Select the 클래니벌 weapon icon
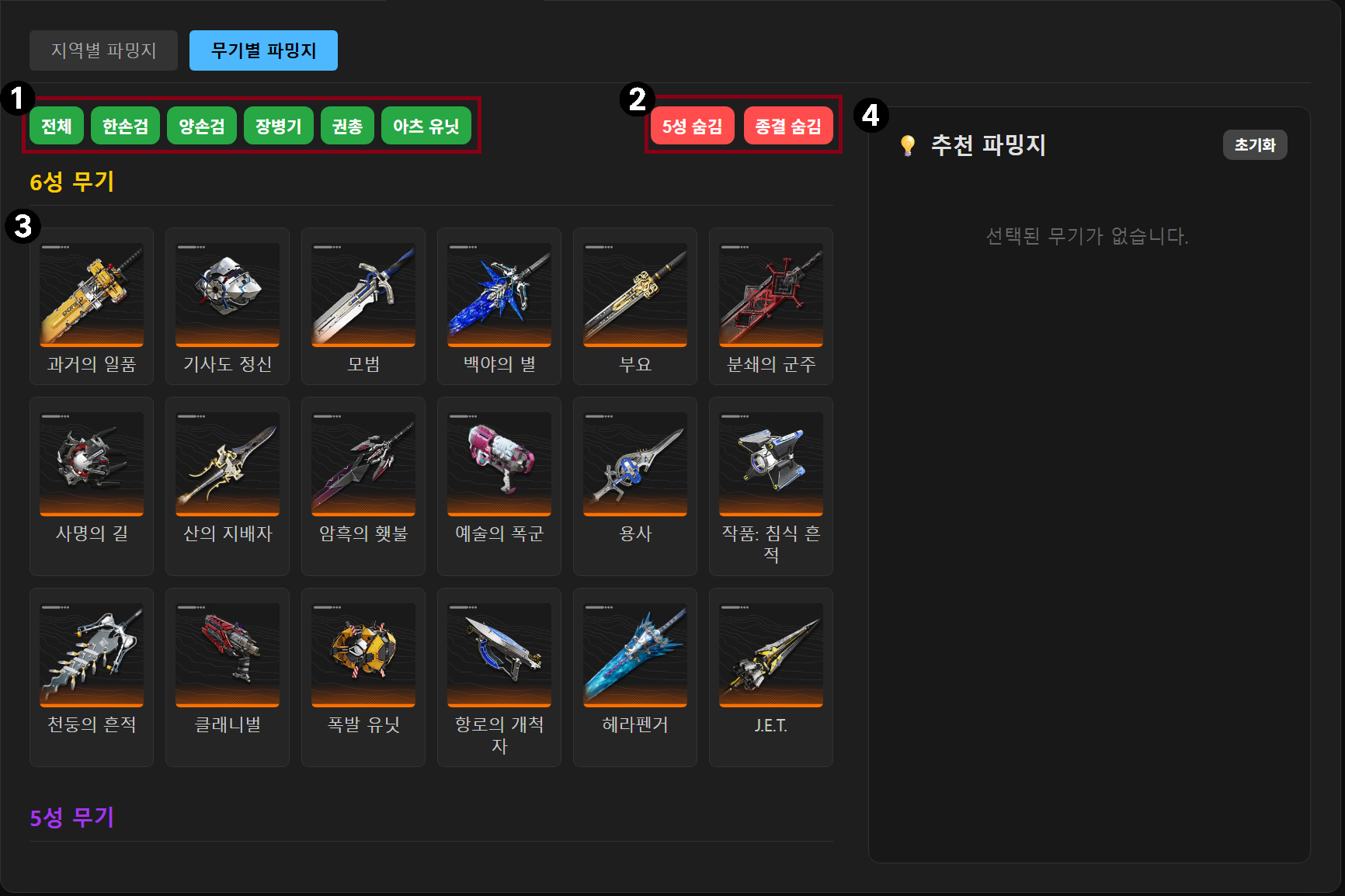The width and height of the screenshot is (1345, 896). click(228, 655)
